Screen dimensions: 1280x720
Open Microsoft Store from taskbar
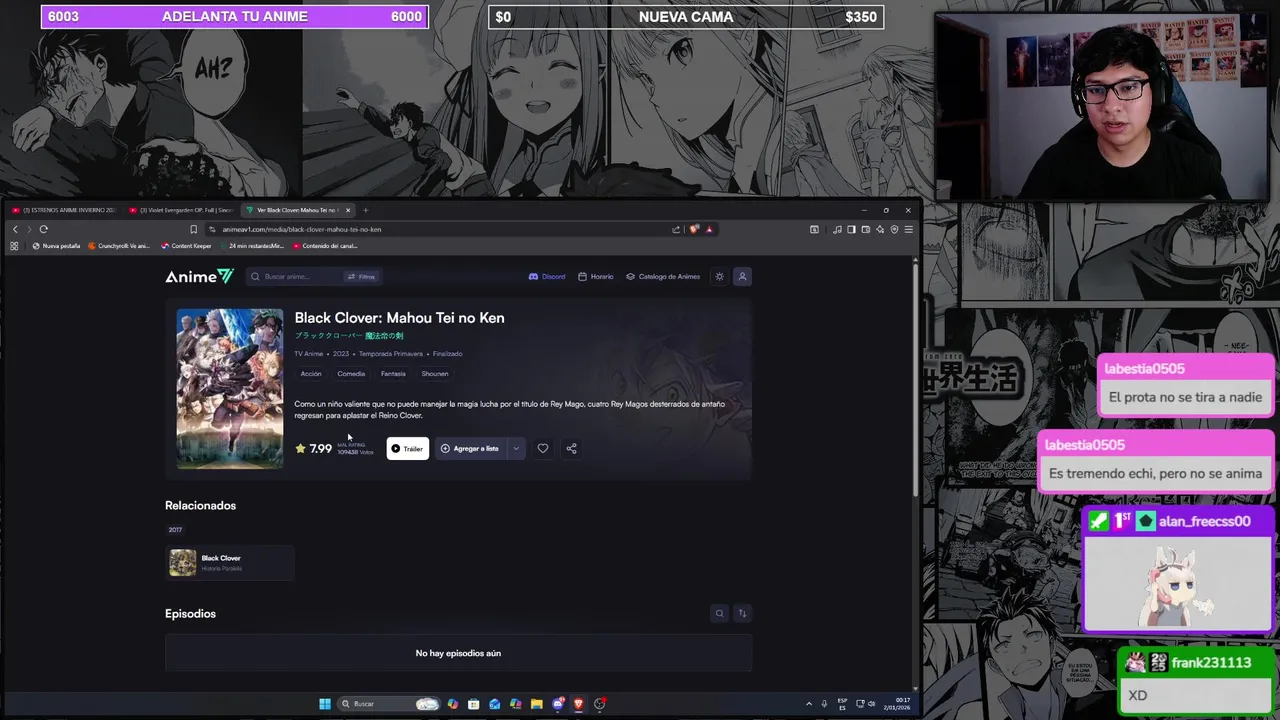click(473, 704)
